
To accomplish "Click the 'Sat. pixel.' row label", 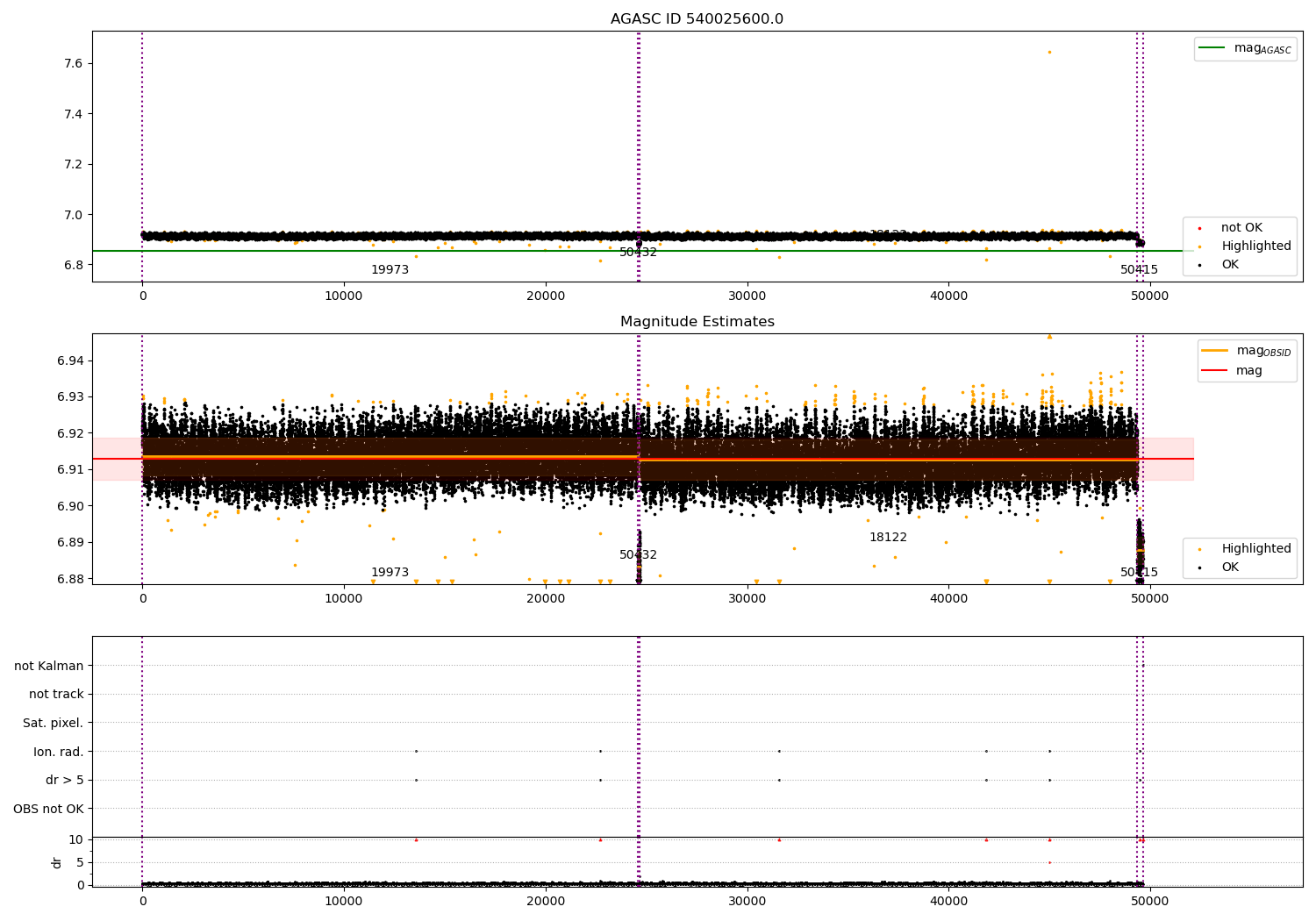I will coord(54,724).
